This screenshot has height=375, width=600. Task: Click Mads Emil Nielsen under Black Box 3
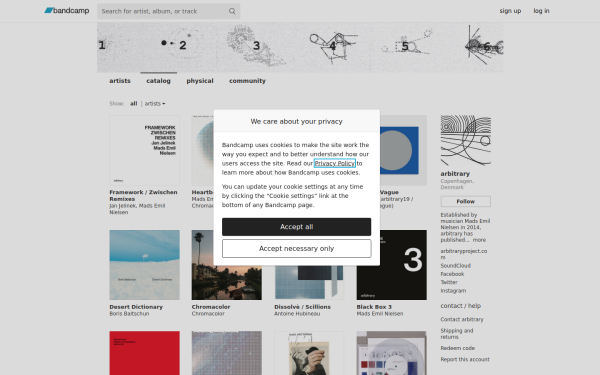pos(380,314)
